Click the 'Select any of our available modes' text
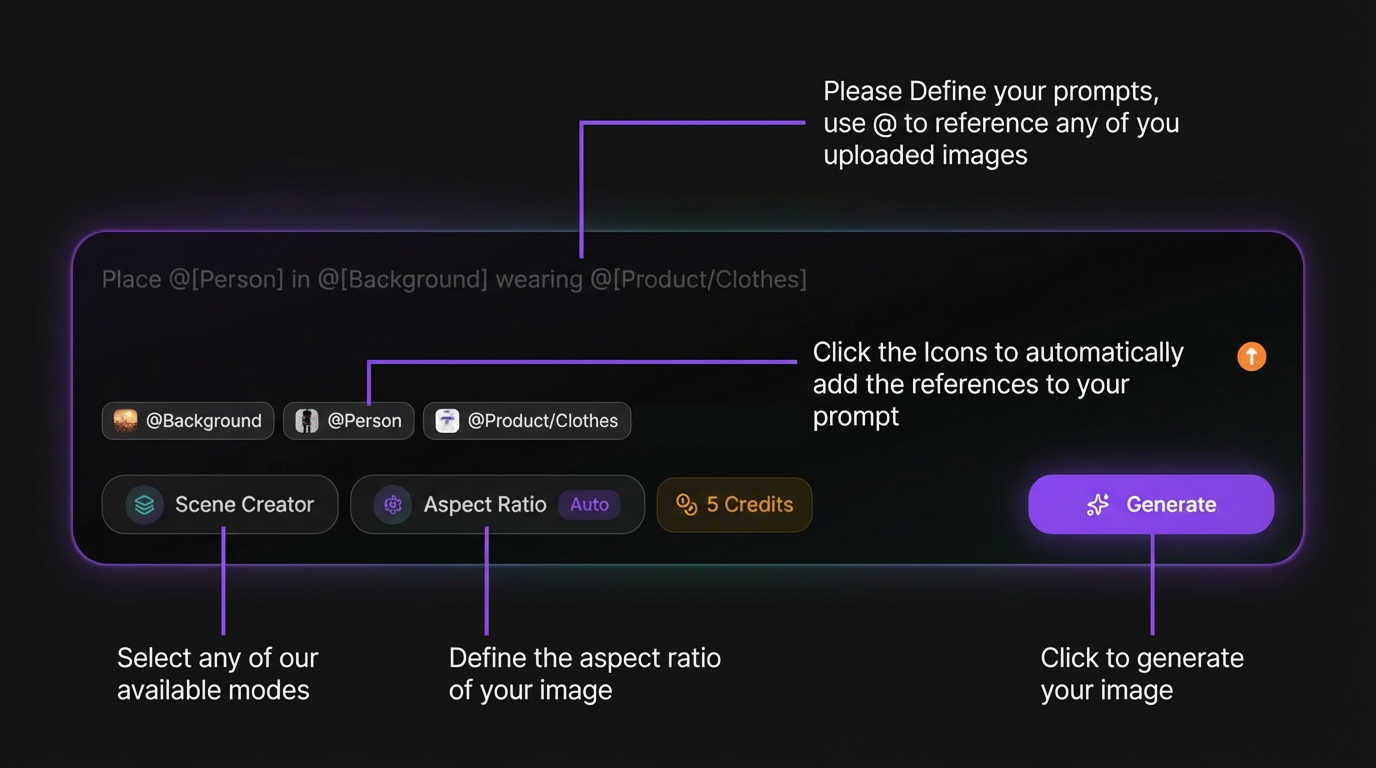Image resolution: width=1376 pixels, height=768 pixels. coord(217,673)
